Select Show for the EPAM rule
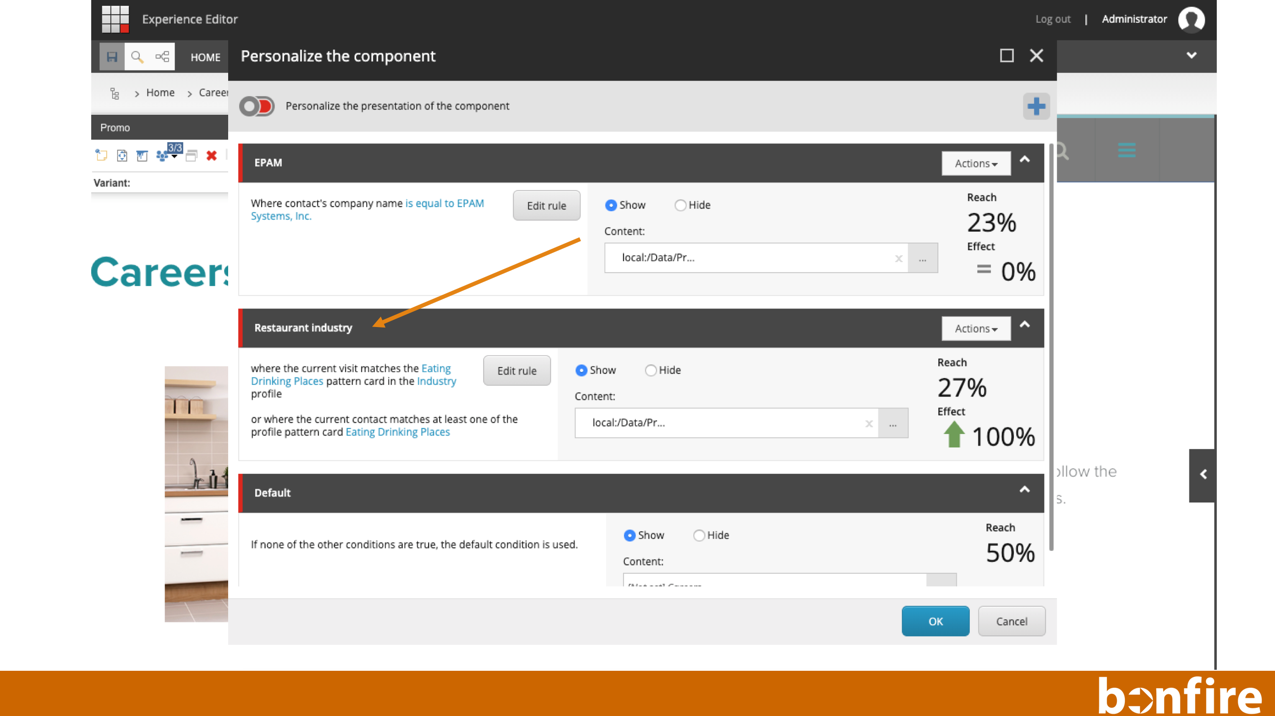 coord(611,205)
